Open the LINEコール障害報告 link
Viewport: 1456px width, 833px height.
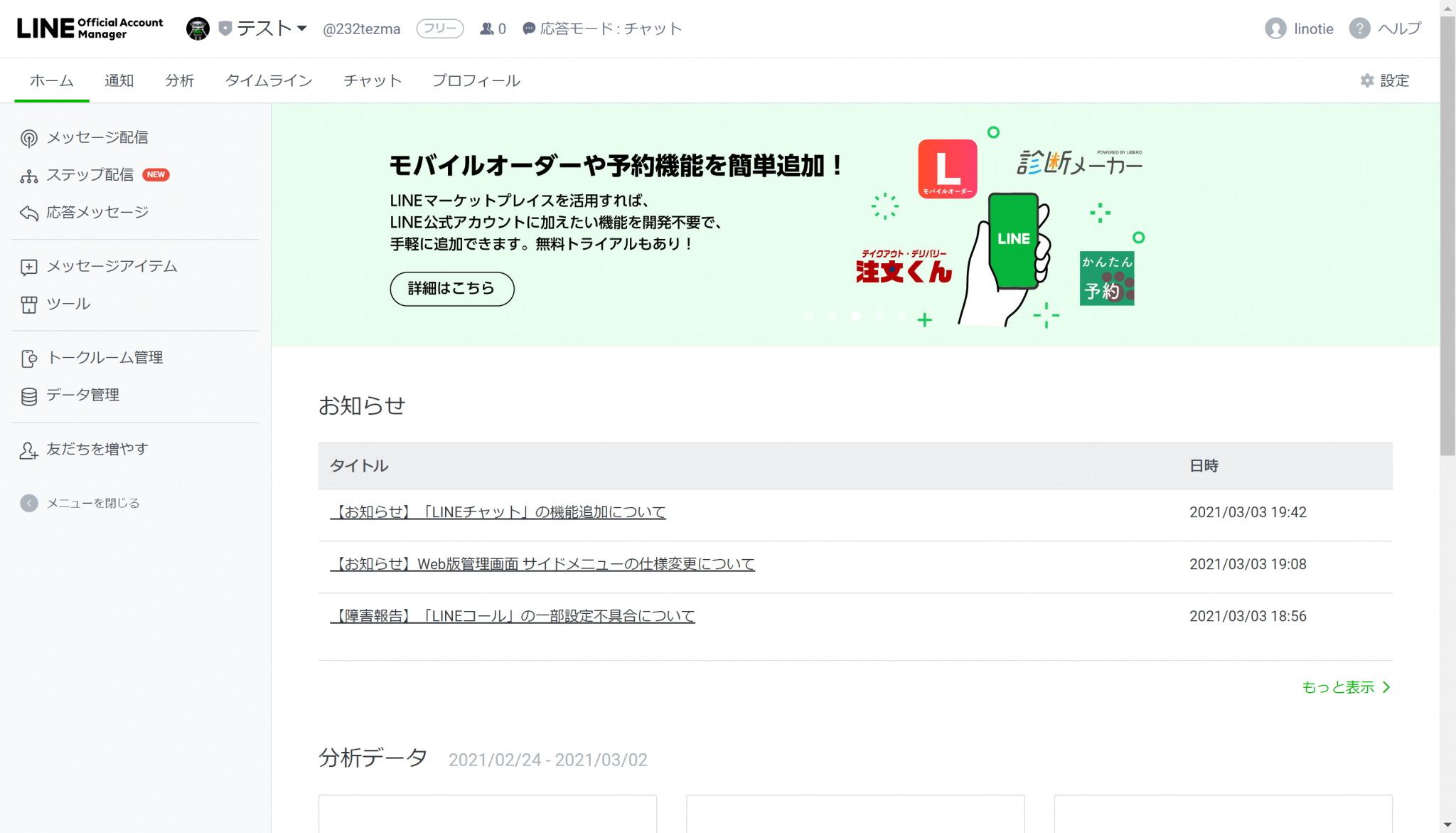(513, 616)
